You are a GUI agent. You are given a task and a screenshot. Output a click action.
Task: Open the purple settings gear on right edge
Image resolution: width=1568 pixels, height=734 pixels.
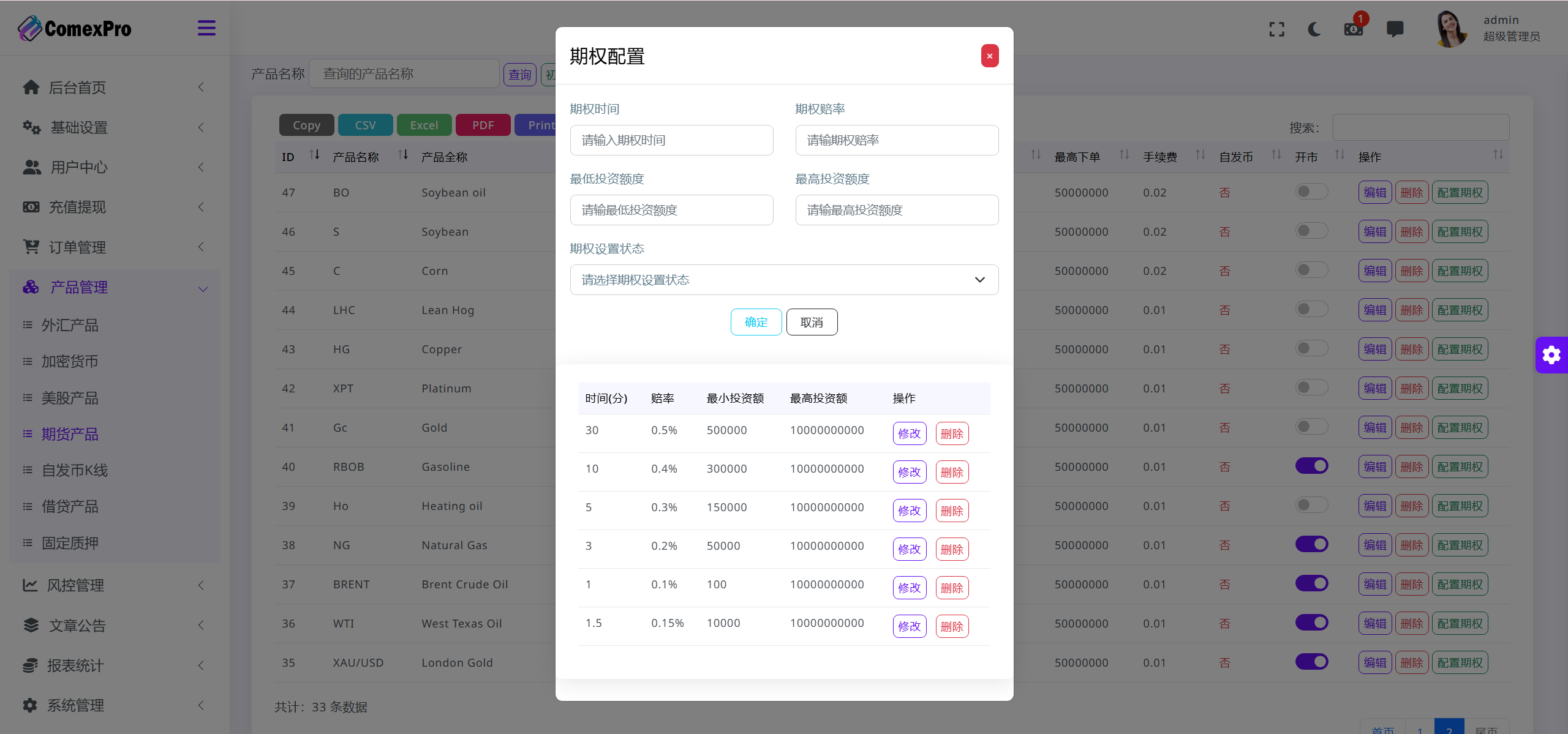pyautogui.click(x=1551, y=354)
